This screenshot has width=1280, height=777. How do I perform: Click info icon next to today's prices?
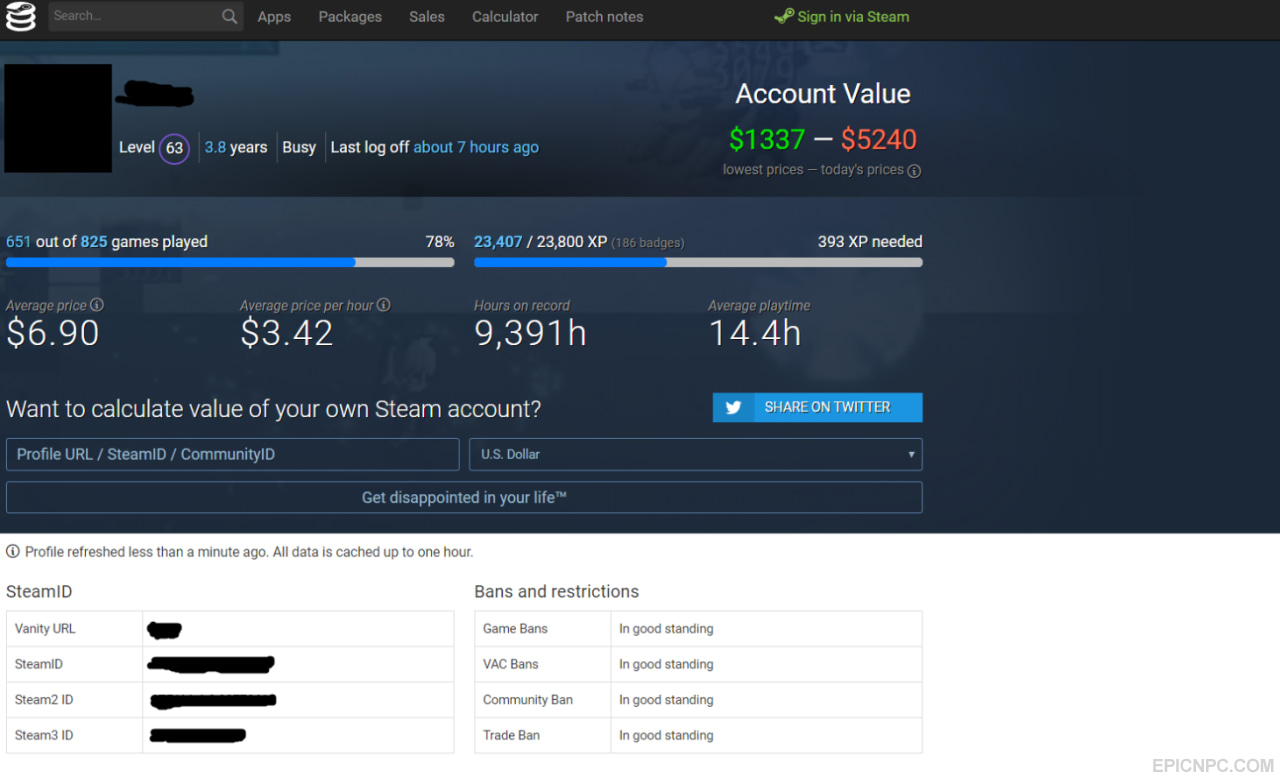914,171
